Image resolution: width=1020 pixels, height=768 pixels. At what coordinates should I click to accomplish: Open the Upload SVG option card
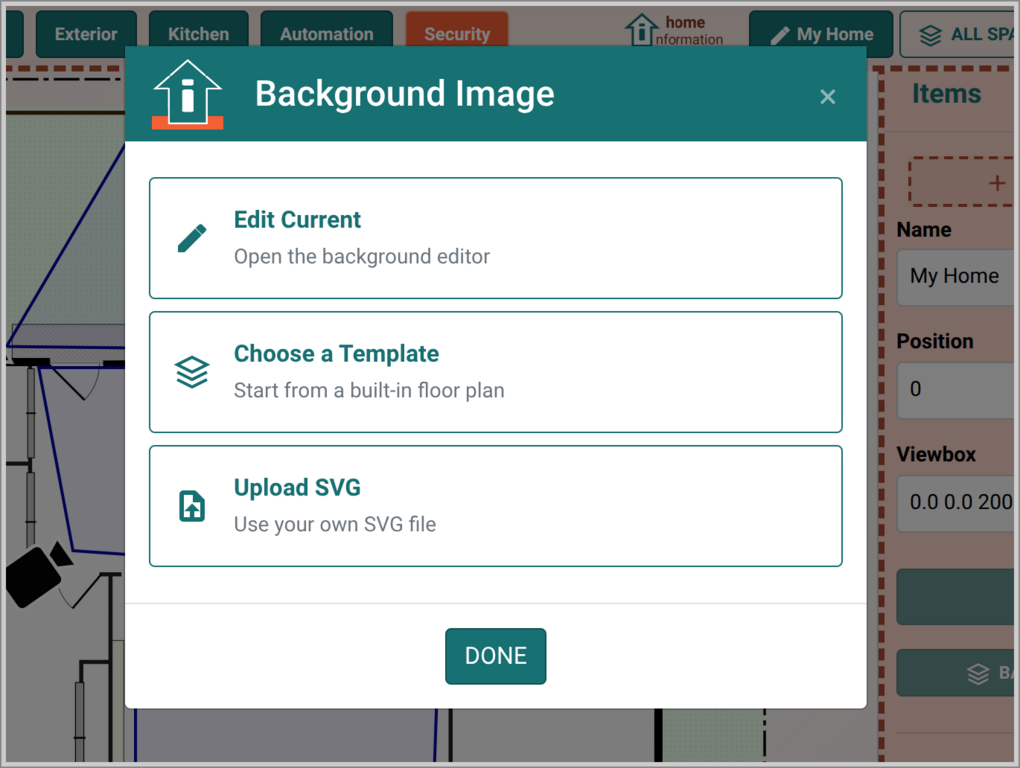(x=496, y=506)
